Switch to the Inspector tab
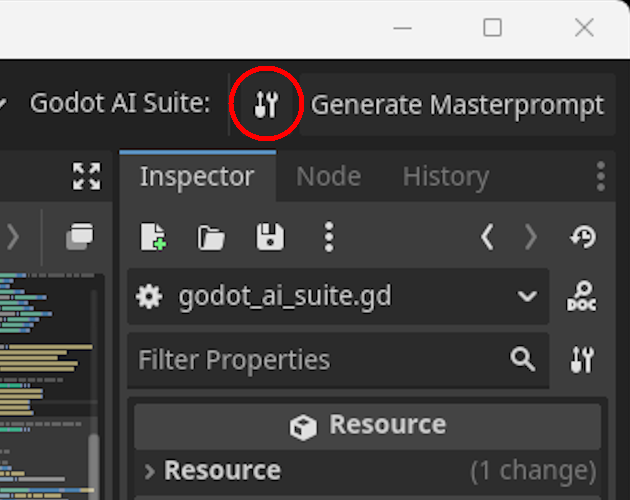Screen dimensions: 630x500 click(197, 176)
